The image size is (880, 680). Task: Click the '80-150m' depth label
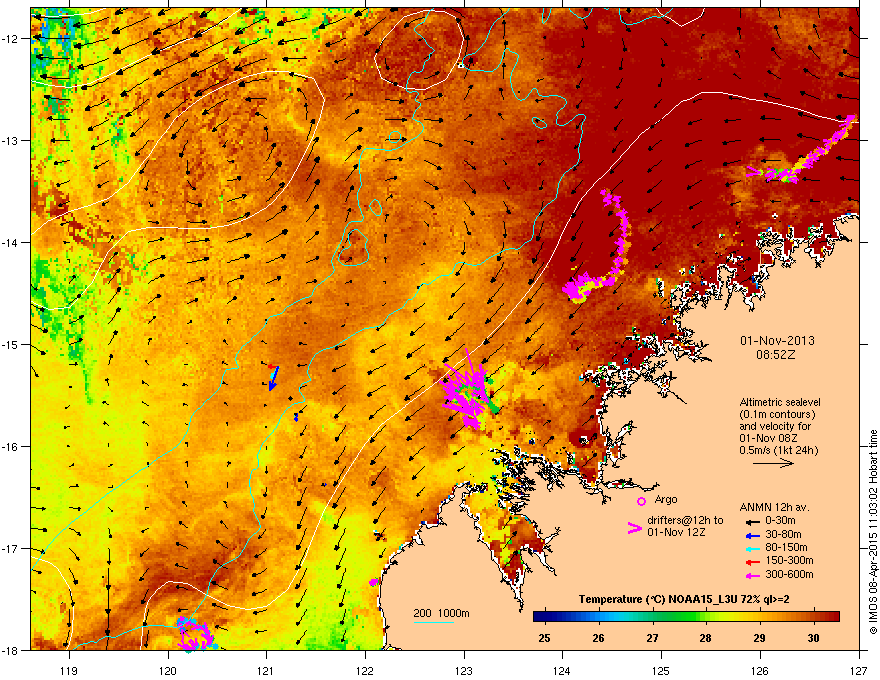[786, 547]
